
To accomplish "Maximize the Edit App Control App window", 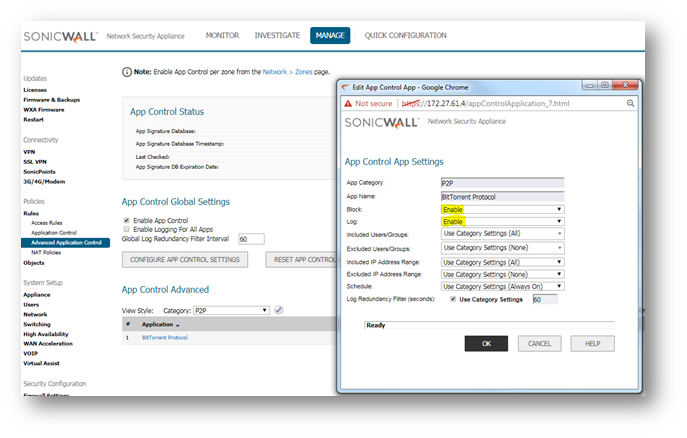I will tap(605, 85).
